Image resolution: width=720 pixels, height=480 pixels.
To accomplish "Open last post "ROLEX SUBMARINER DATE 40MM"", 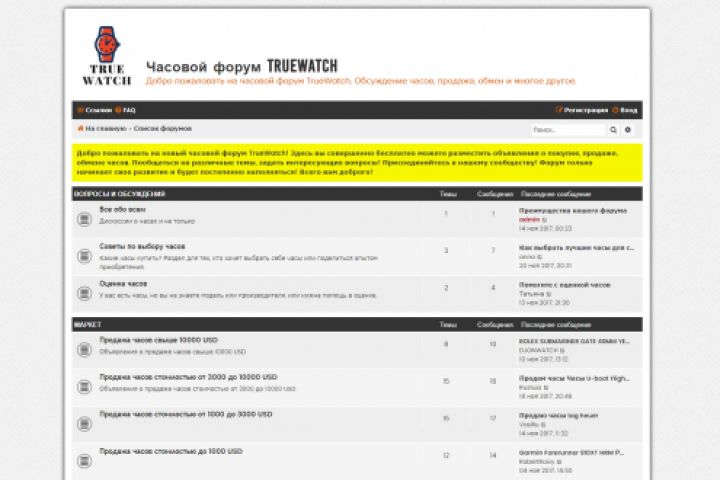I will 574,341.
